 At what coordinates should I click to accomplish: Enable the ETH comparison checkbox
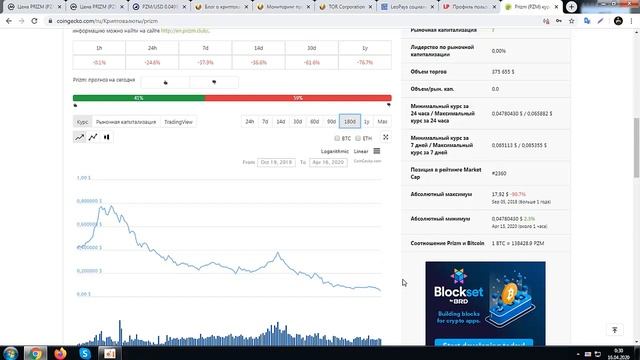358,138
